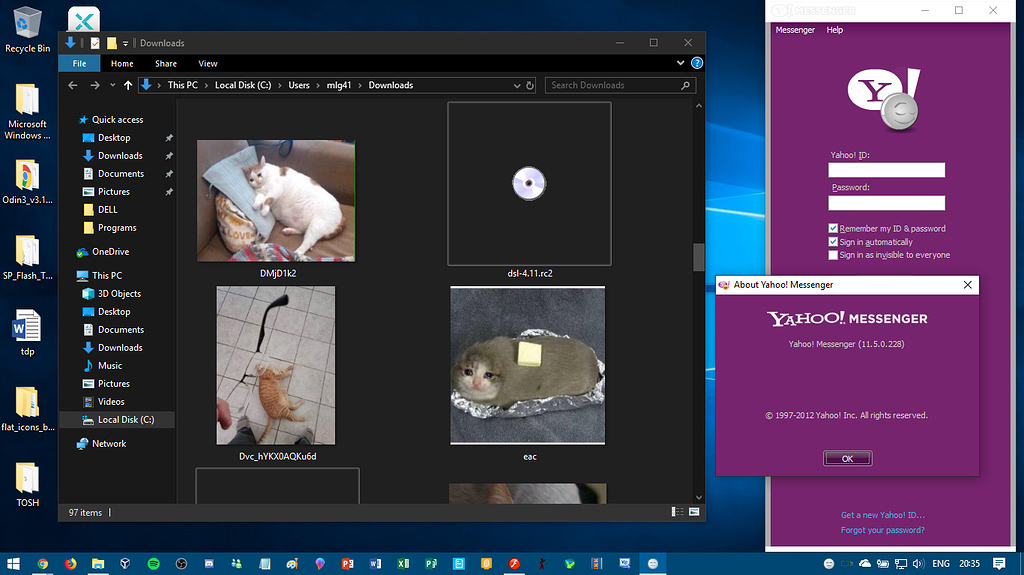This screenshot has height=575, width=1024.
Task: Launch Firefox from the taskbar
Action: tap(71, 563)
